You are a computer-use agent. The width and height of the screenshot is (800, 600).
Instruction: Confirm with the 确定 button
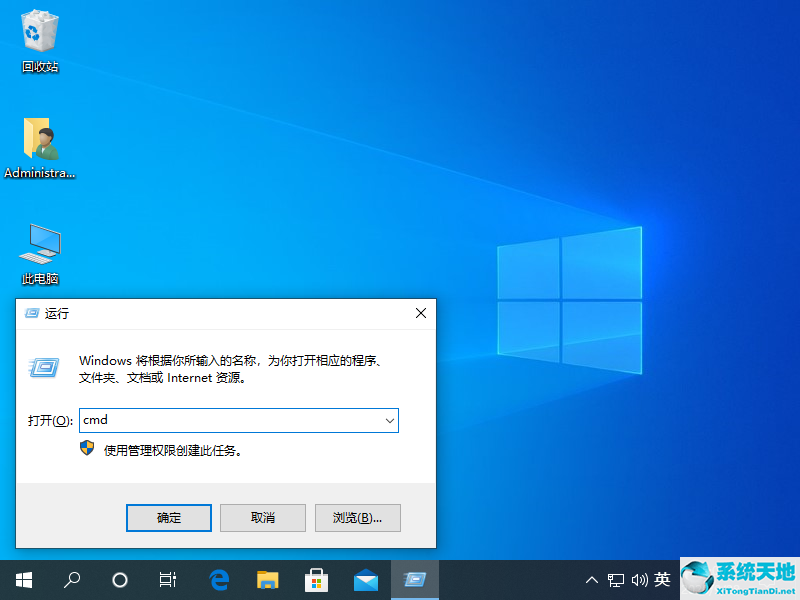[x=168, y=517]
